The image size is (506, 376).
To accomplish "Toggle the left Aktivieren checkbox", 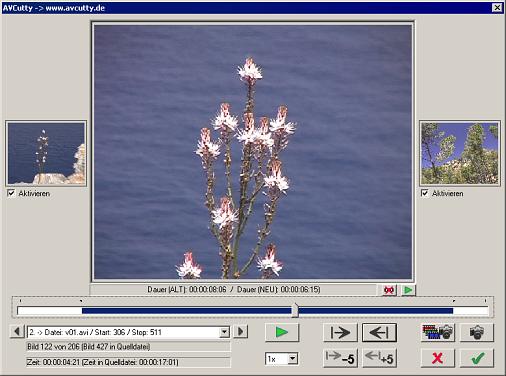I will (x=11, y=193).
